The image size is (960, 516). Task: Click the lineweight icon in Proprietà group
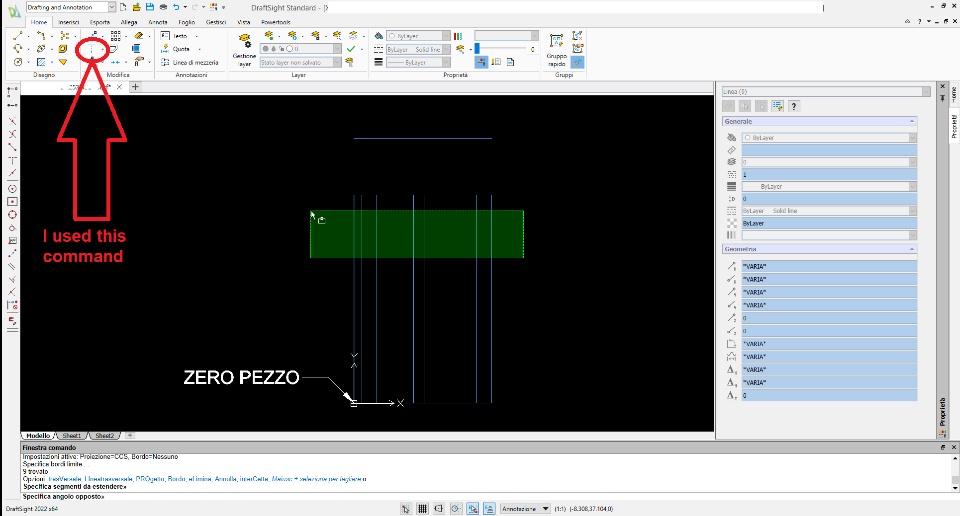379,62
